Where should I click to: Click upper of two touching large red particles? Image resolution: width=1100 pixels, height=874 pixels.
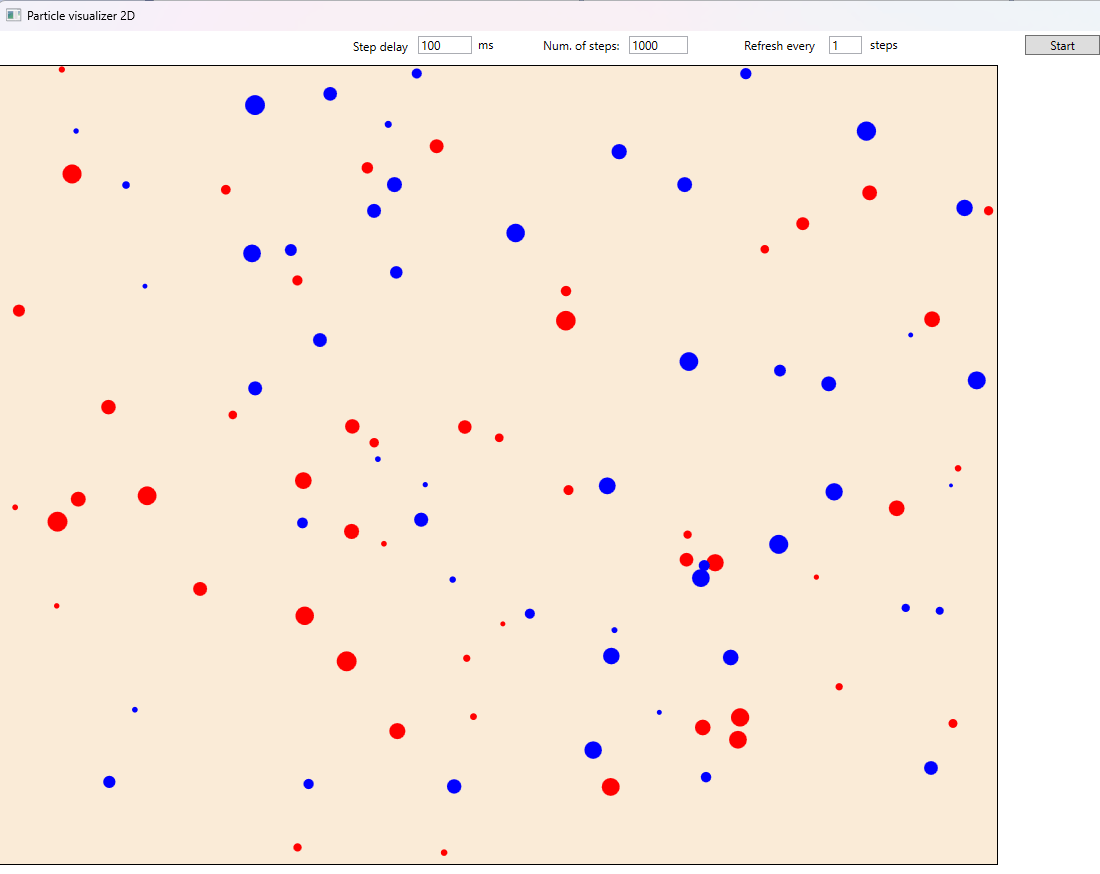pyautogui.click(x=740, y=717)
